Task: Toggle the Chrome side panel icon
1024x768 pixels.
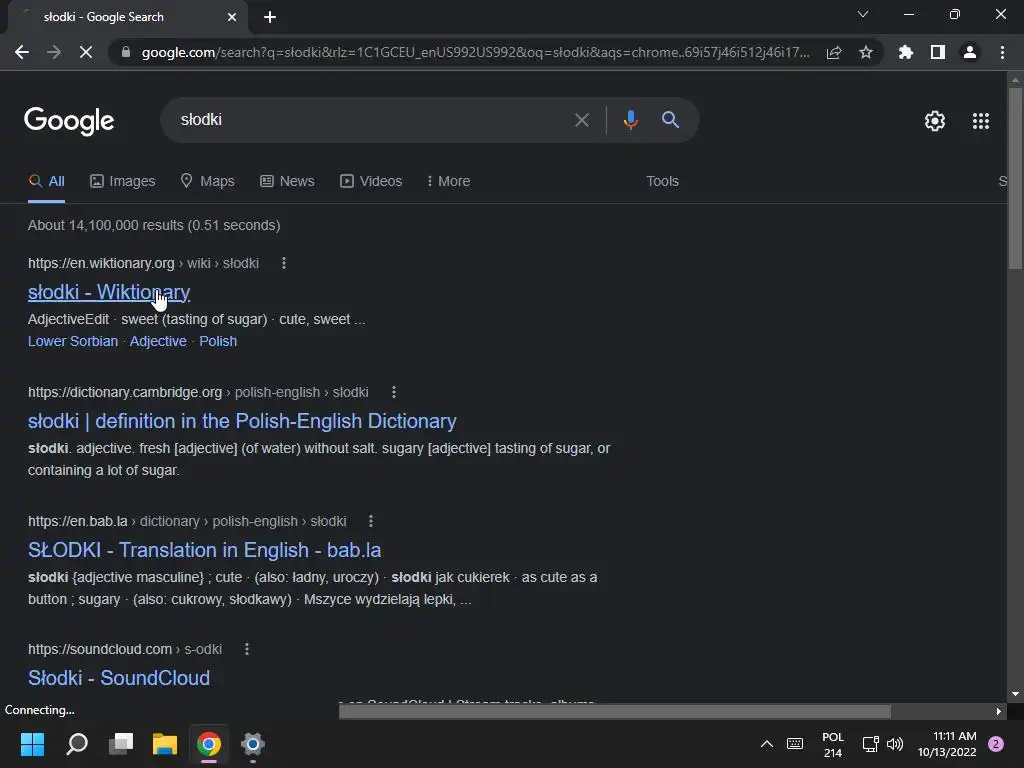Action: pos(938,52)
